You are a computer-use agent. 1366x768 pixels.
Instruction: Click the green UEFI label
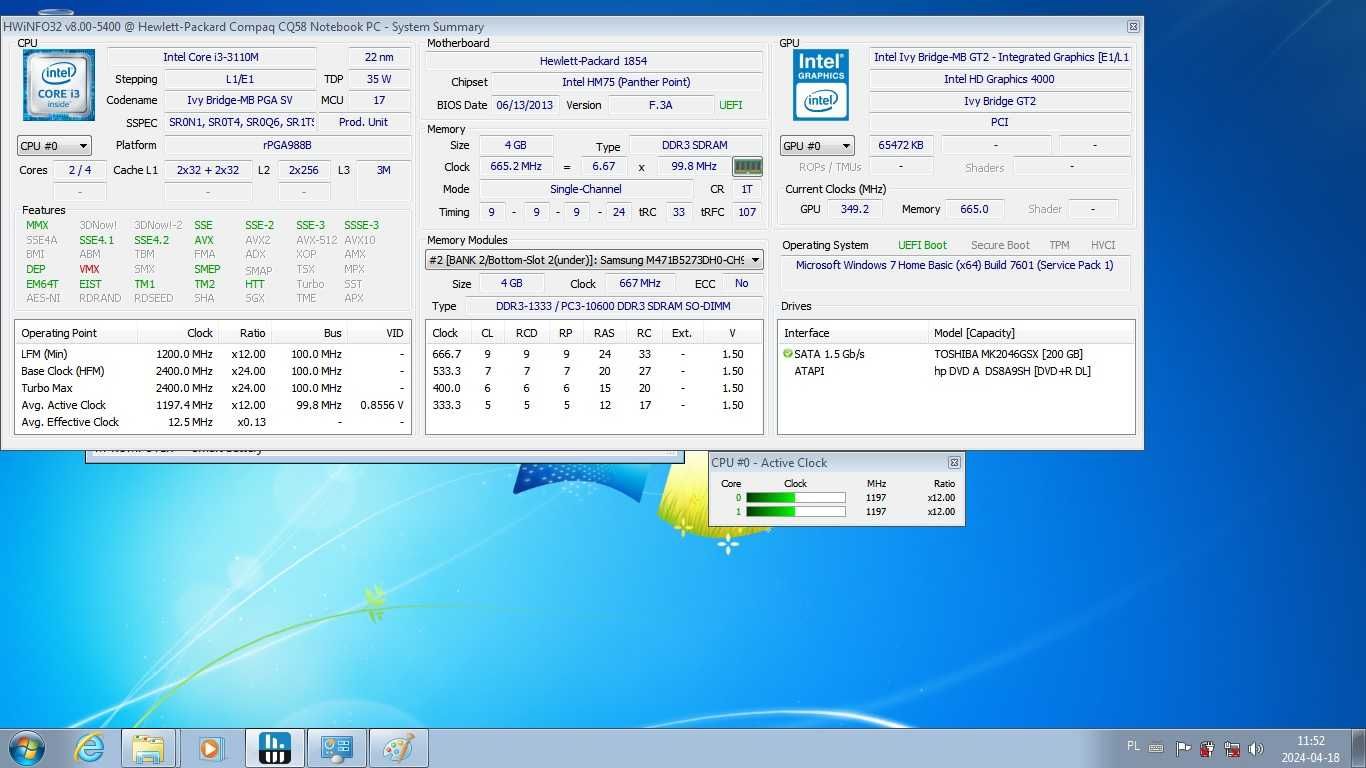(x=731, y=105)
